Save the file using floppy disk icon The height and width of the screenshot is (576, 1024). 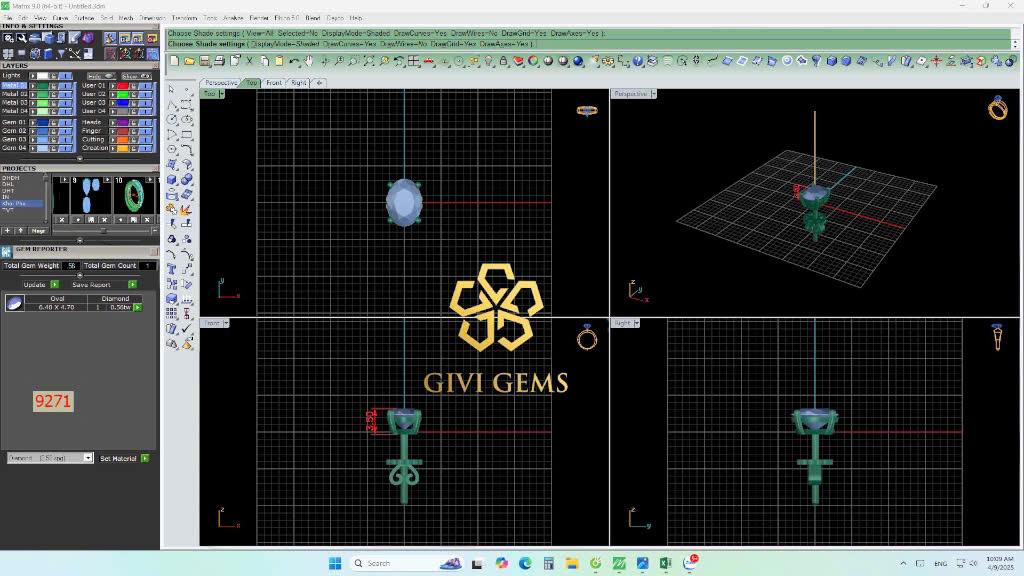click(x=204, y=61)
